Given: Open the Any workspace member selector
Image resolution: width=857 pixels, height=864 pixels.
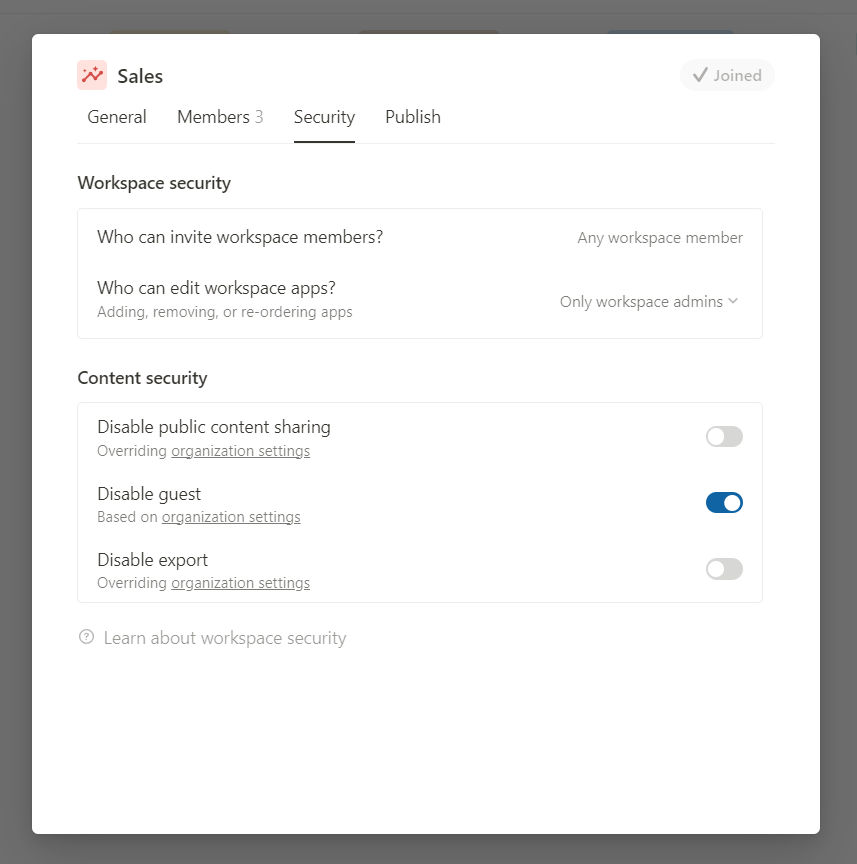Looking at the screenshot, I should 660,237.
